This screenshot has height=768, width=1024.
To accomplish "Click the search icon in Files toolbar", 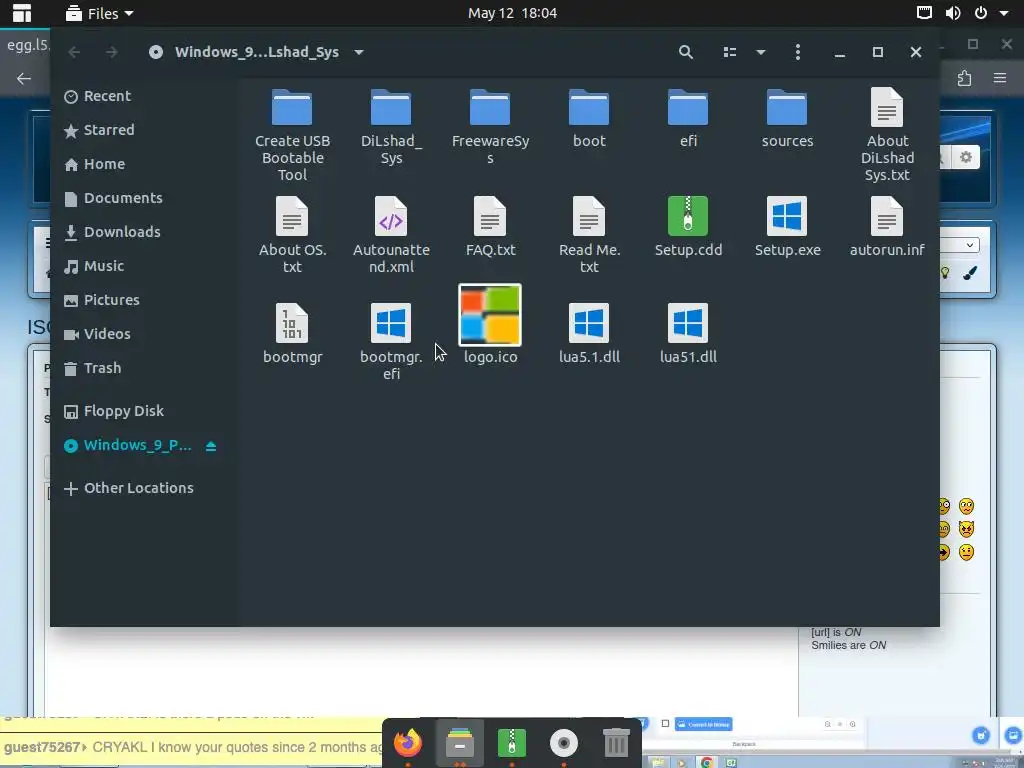I will 685,52.
